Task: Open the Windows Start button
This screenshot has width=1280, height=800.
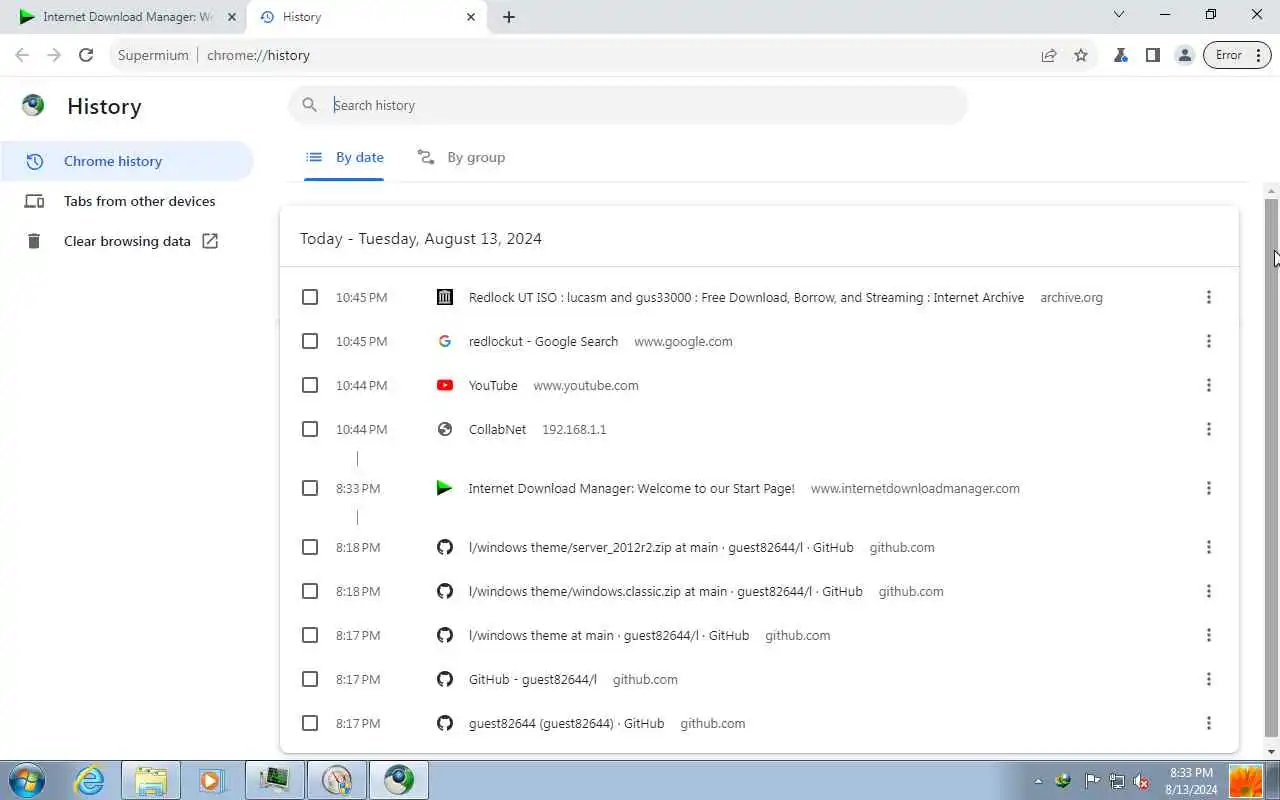Action: [x=26, y=780]
